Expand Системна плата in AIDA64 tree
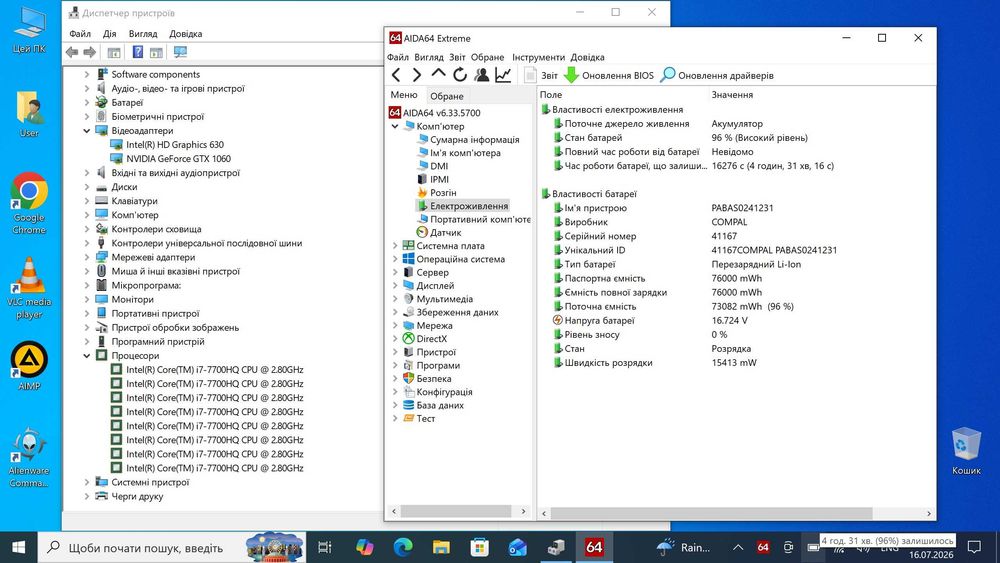The height and width of the screenshot is (563, 1000). point(395,245)
